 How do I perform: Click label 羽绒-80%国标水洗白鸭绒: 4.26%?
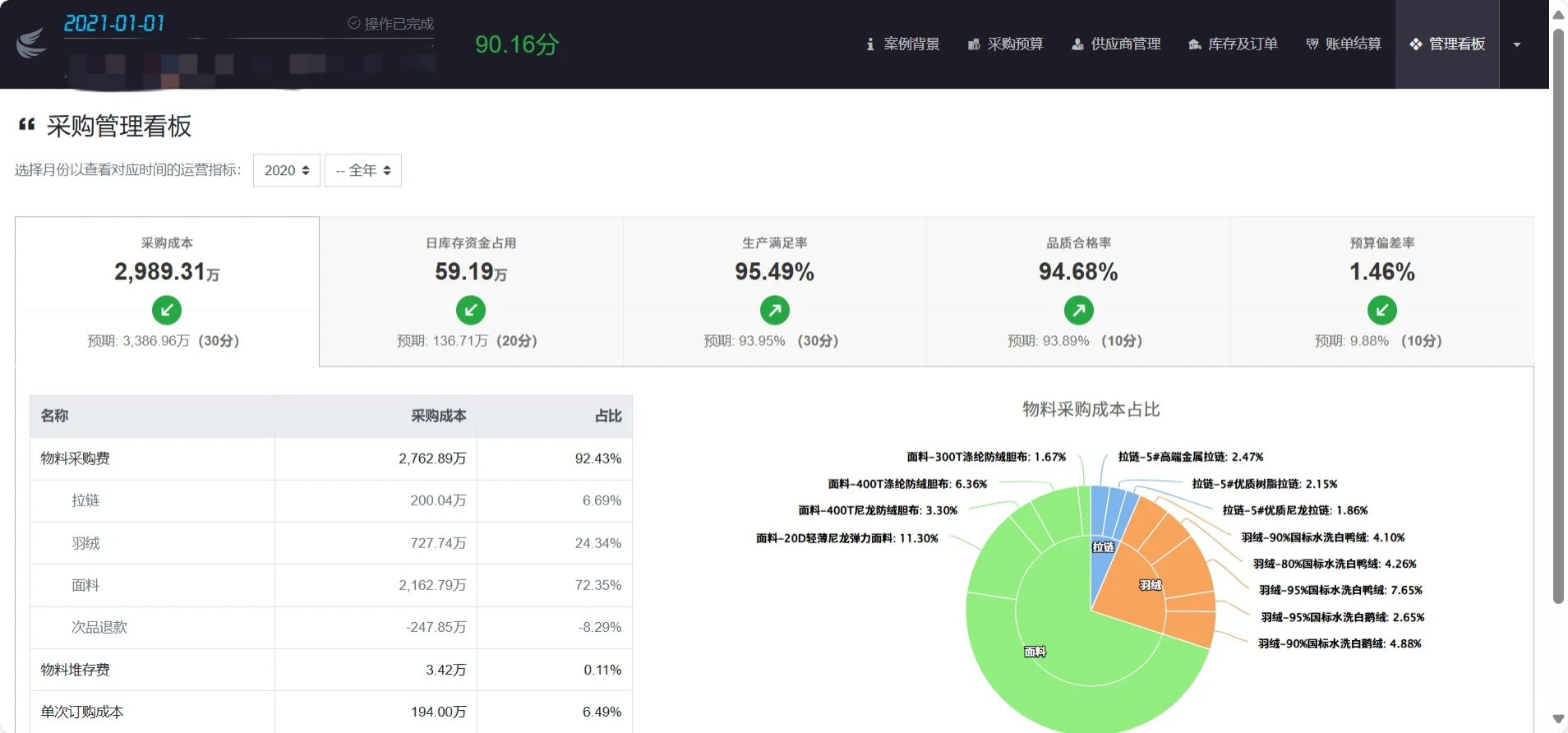[x=1335, y=564]
